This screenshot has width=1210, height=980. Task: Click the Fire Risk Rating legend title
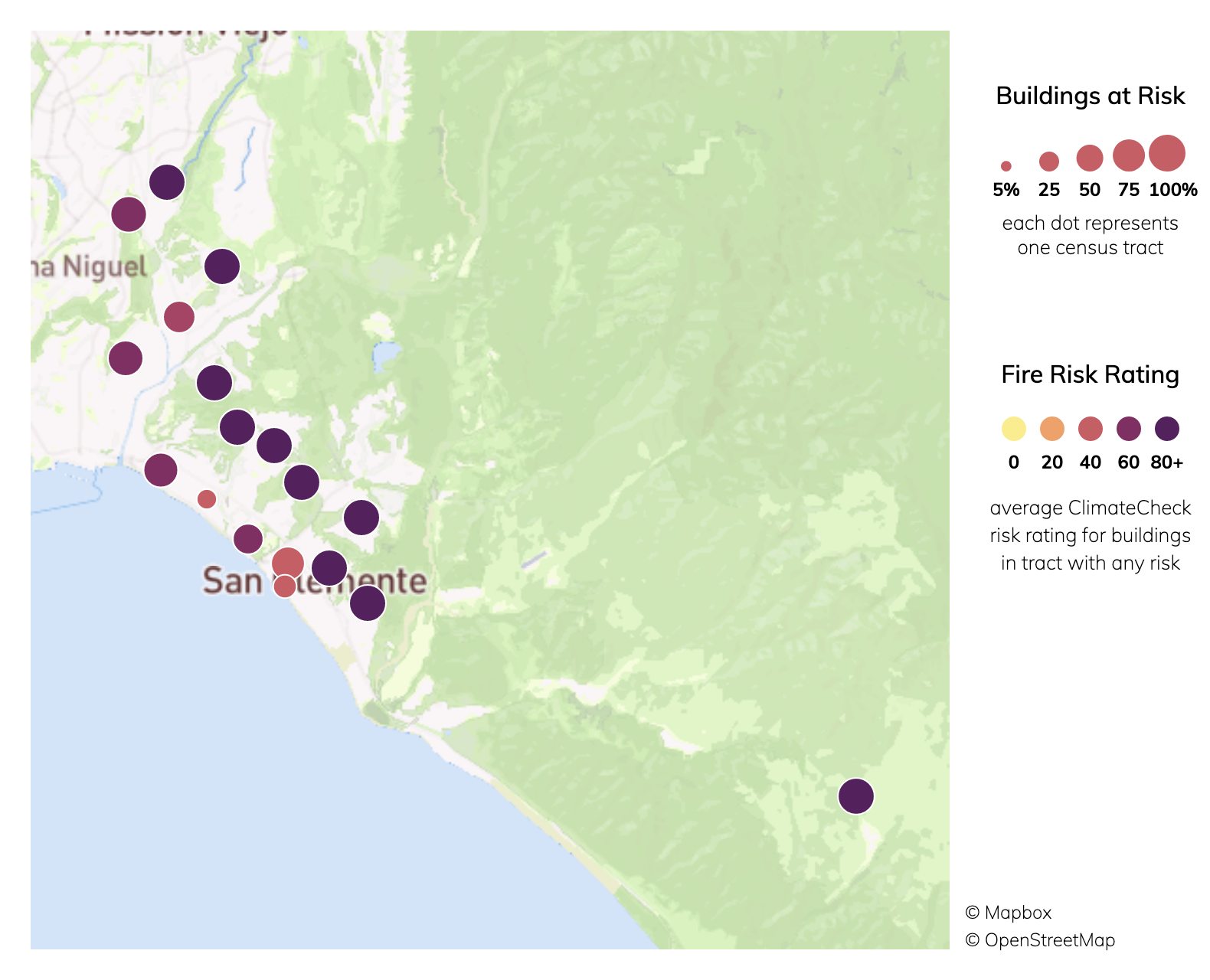click(1091, 374)
